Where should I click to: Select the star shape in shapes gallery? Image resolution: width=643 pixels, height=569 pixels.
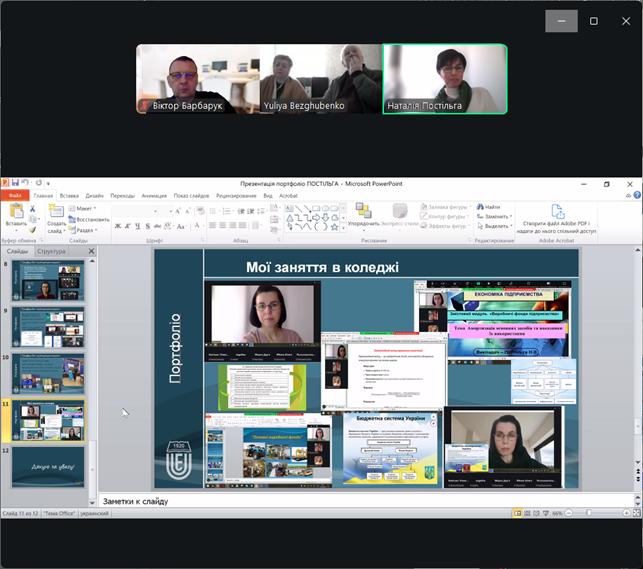(334, 227)
